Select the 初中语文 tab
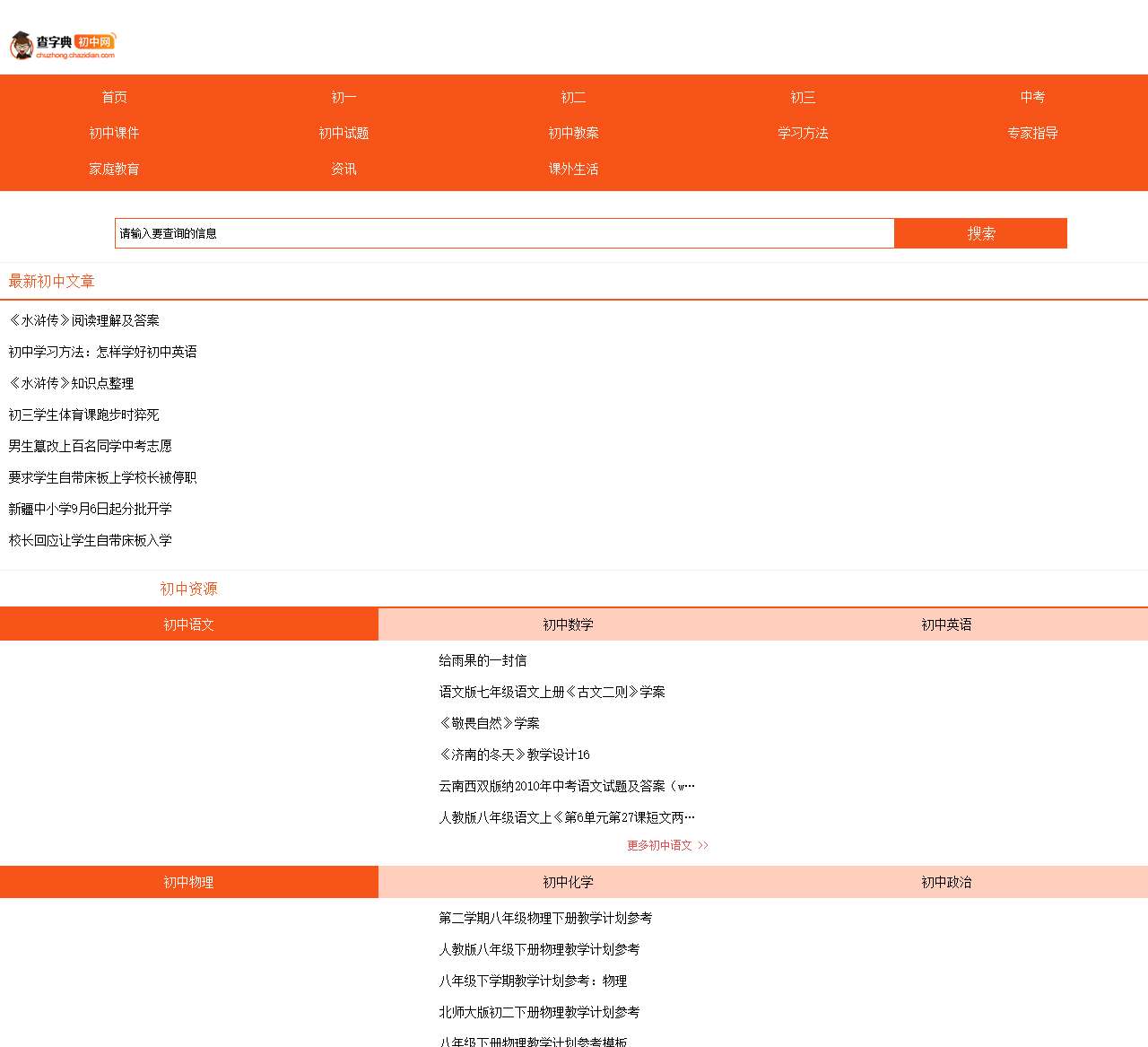Screen dimensions: 1148x1047 click(188, 624)
